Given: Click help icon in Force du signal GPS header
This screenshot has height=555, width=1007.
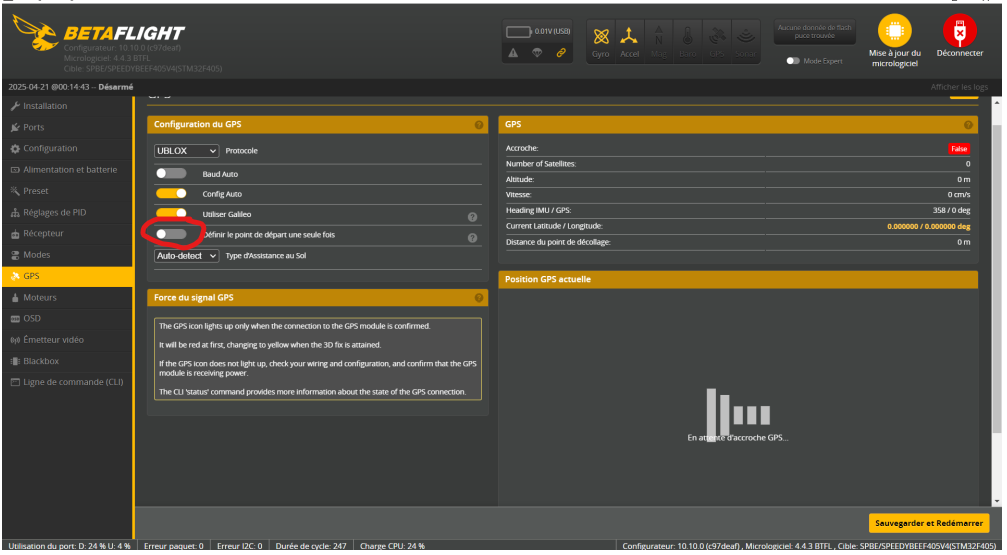Looking at the screenshot, I should (x=479, y=298).
